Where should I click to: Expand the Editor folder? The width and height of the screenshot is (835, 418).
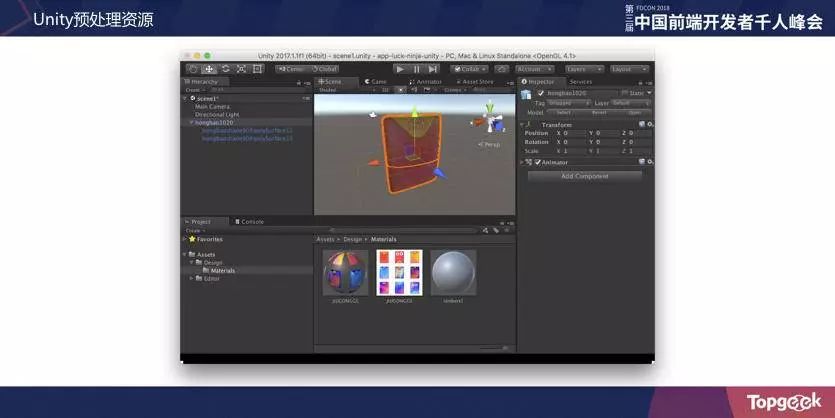click(x=191, y=278)
